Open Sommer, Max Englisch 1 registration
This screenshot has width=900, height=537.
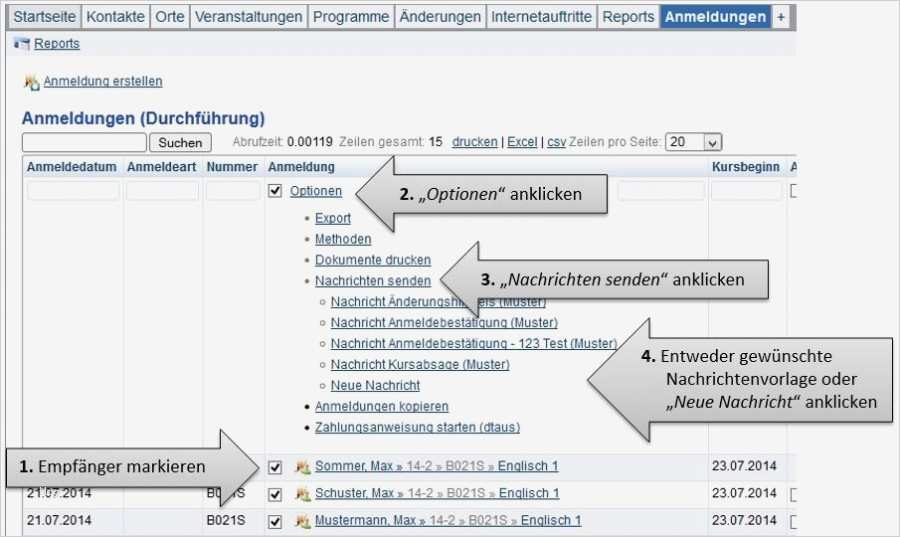[x=436, y=466]
